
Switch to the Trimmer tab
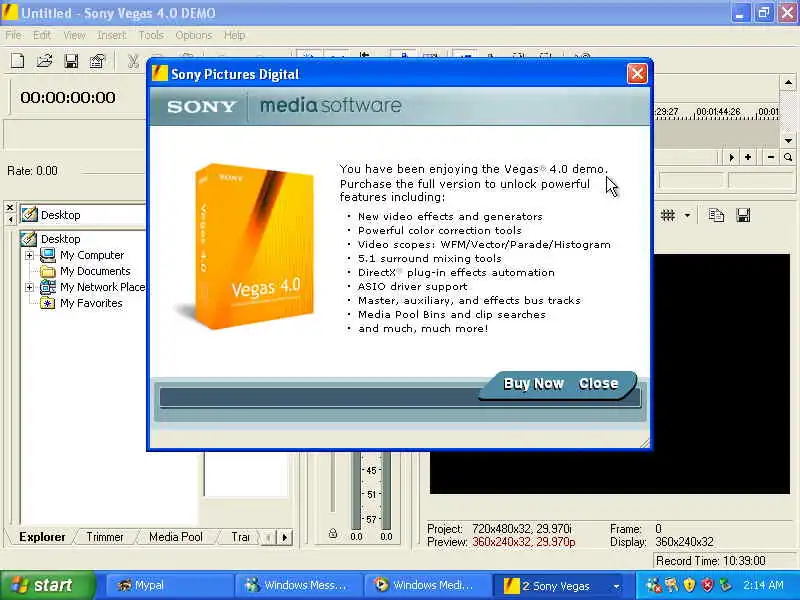tap(105, 537)
